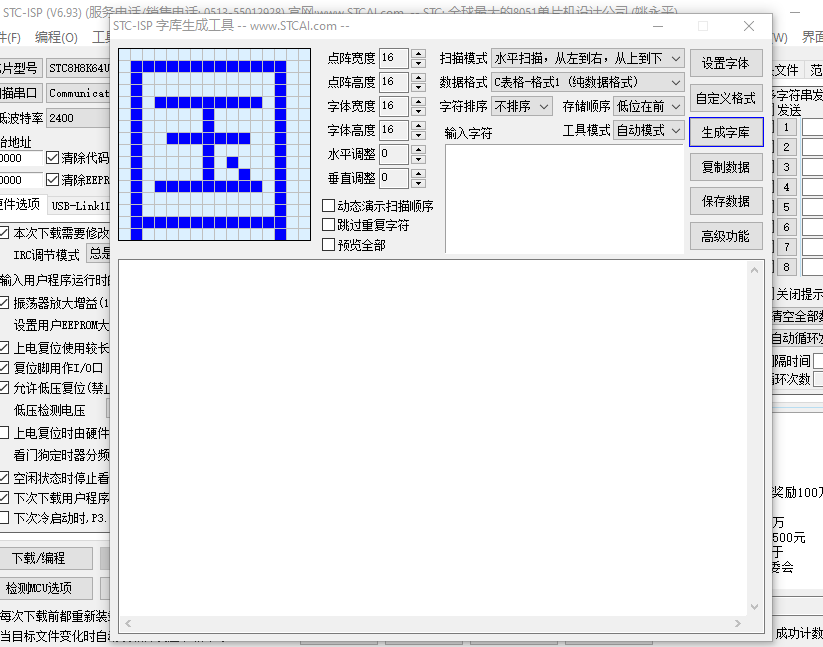Decrease 字体宽度 with down arrow

tap(418, 111)
